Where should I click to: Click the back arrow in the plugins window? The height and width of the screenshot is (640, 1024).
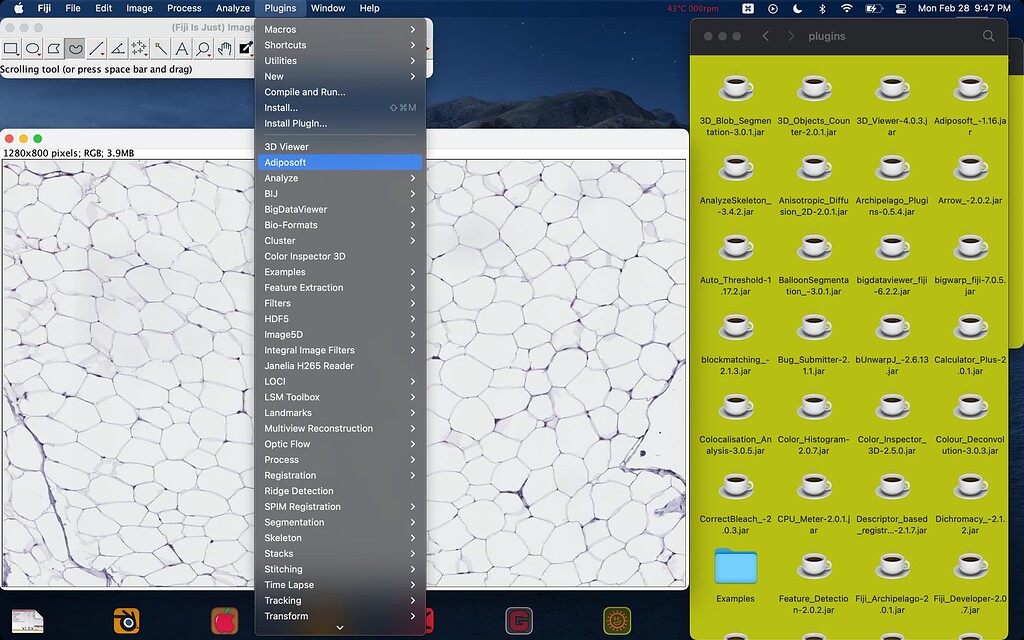[x=766, y=36]
